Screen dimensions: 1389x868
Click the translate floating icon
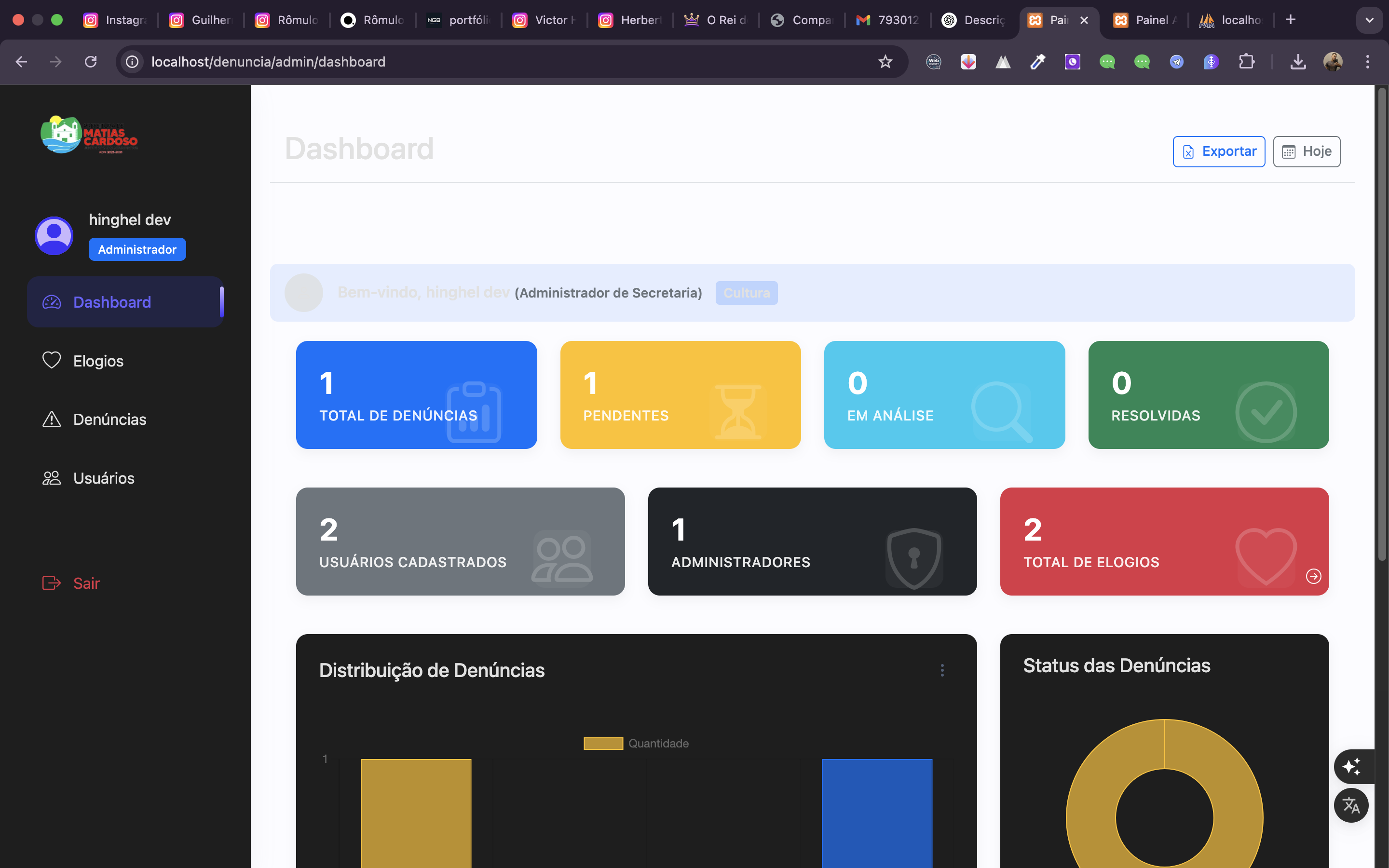click(x=1351, y=805)
